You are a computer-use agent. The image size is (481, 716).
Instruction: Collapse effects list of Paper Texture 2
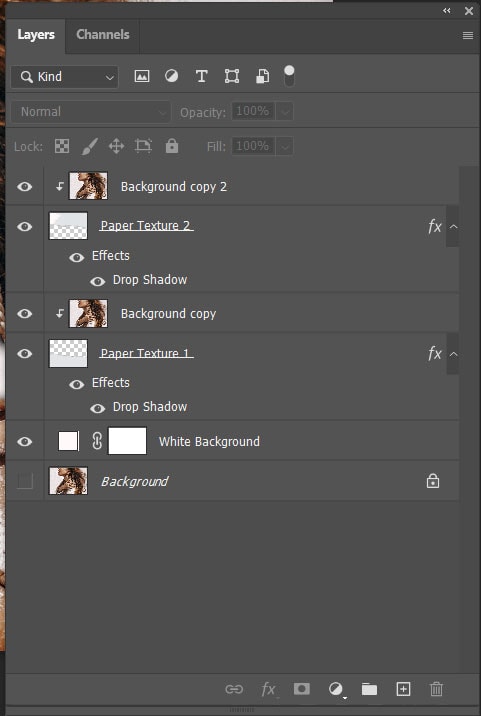point(453,226)
